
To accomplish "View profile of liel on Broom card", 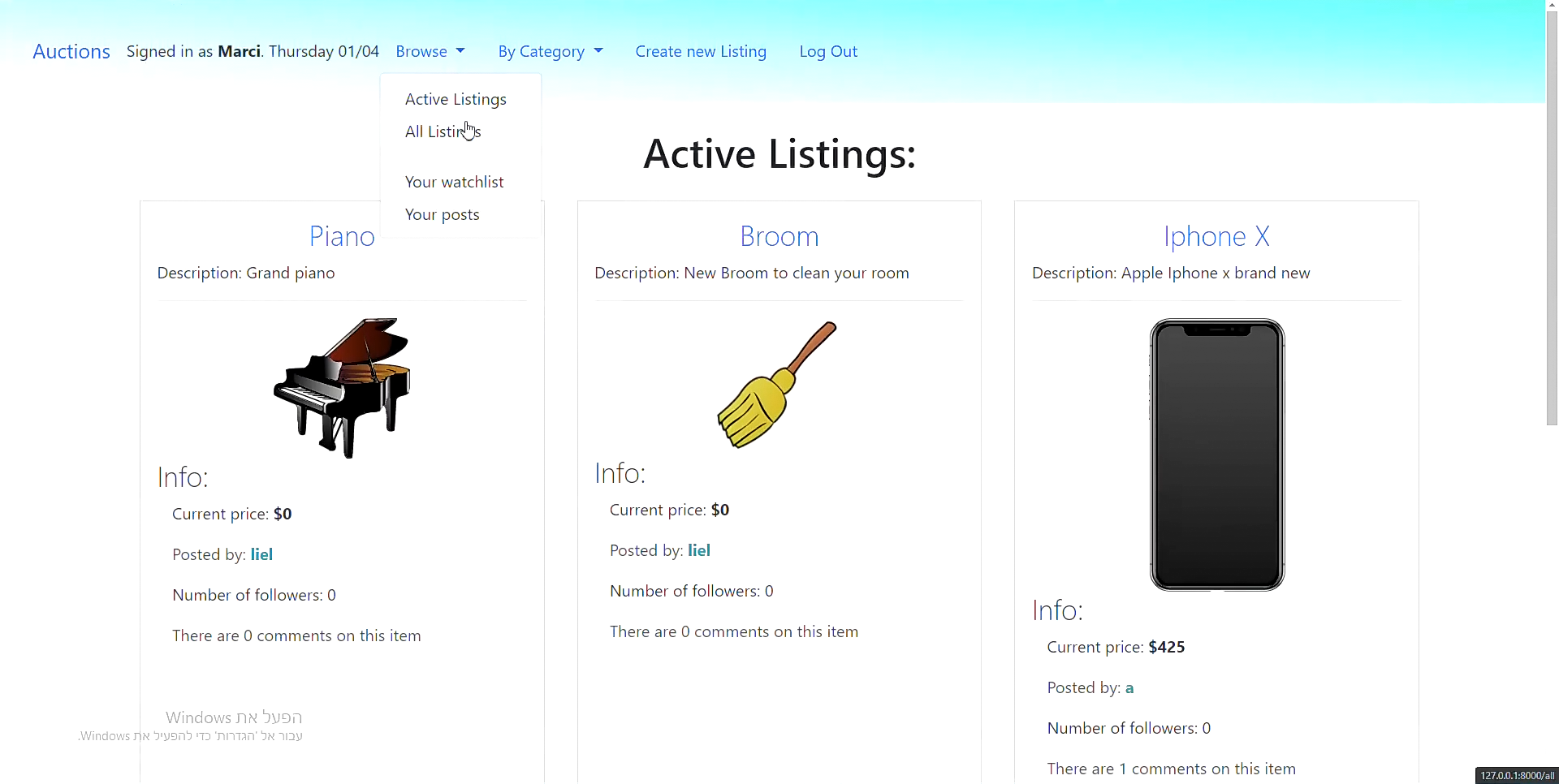I will click(698, 551).
